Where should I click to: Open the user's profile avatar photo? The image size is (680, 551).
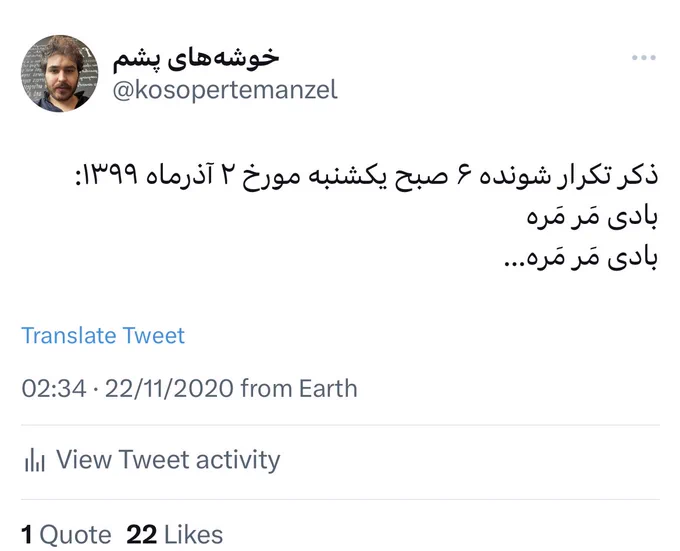point(59,73)
